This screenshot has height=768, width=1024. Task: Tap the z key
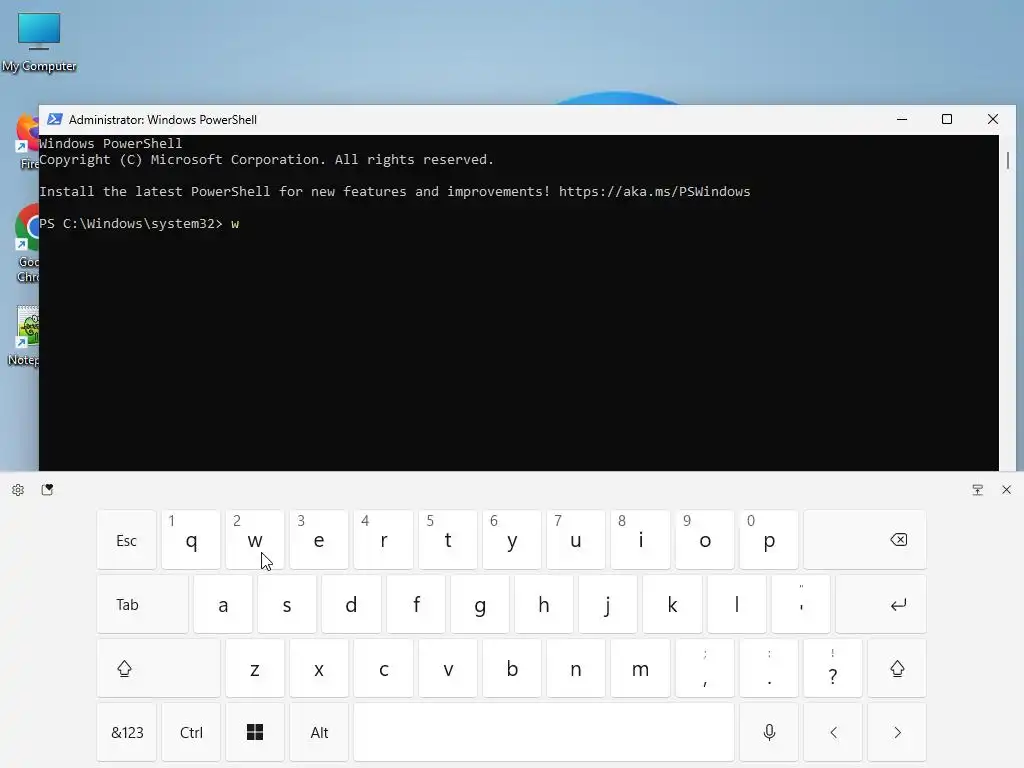pyautogui.click(x=255, y=669)
